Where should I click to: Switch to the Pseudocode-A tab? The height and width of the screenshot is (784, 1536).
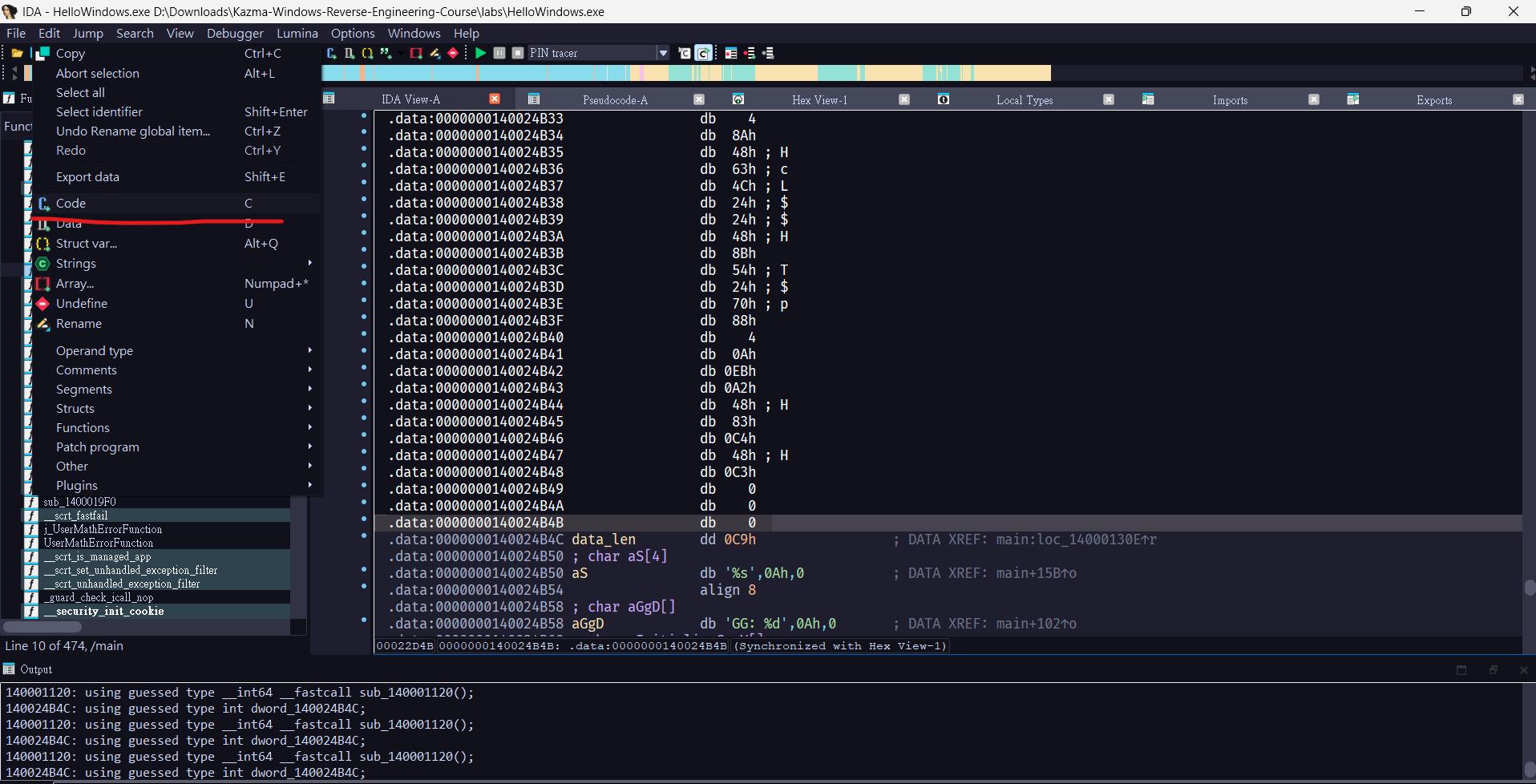coord(615,99)
